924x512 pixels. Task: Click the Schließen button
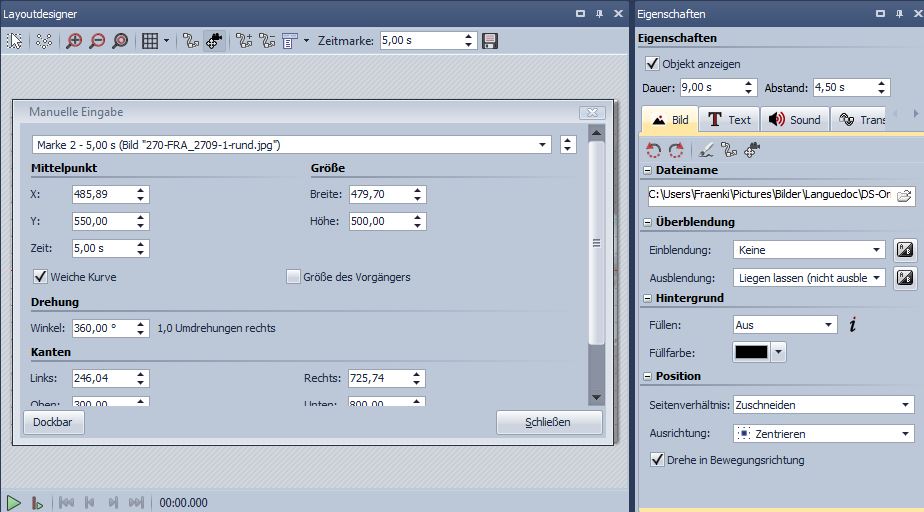pyautogui.click(x=549, y=422)
